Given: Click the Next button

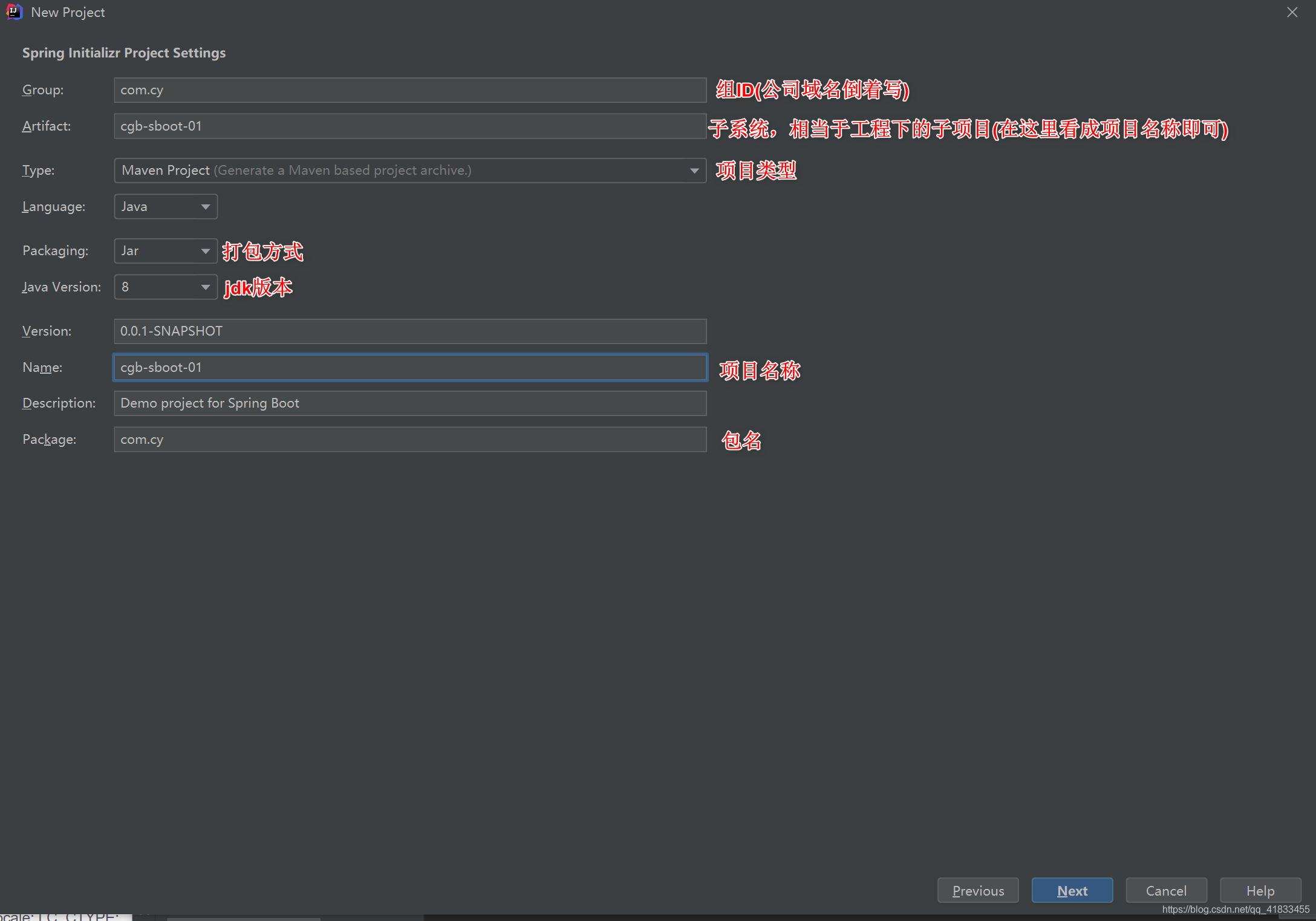Looking at the screenshot, I should coord(1072,890).
